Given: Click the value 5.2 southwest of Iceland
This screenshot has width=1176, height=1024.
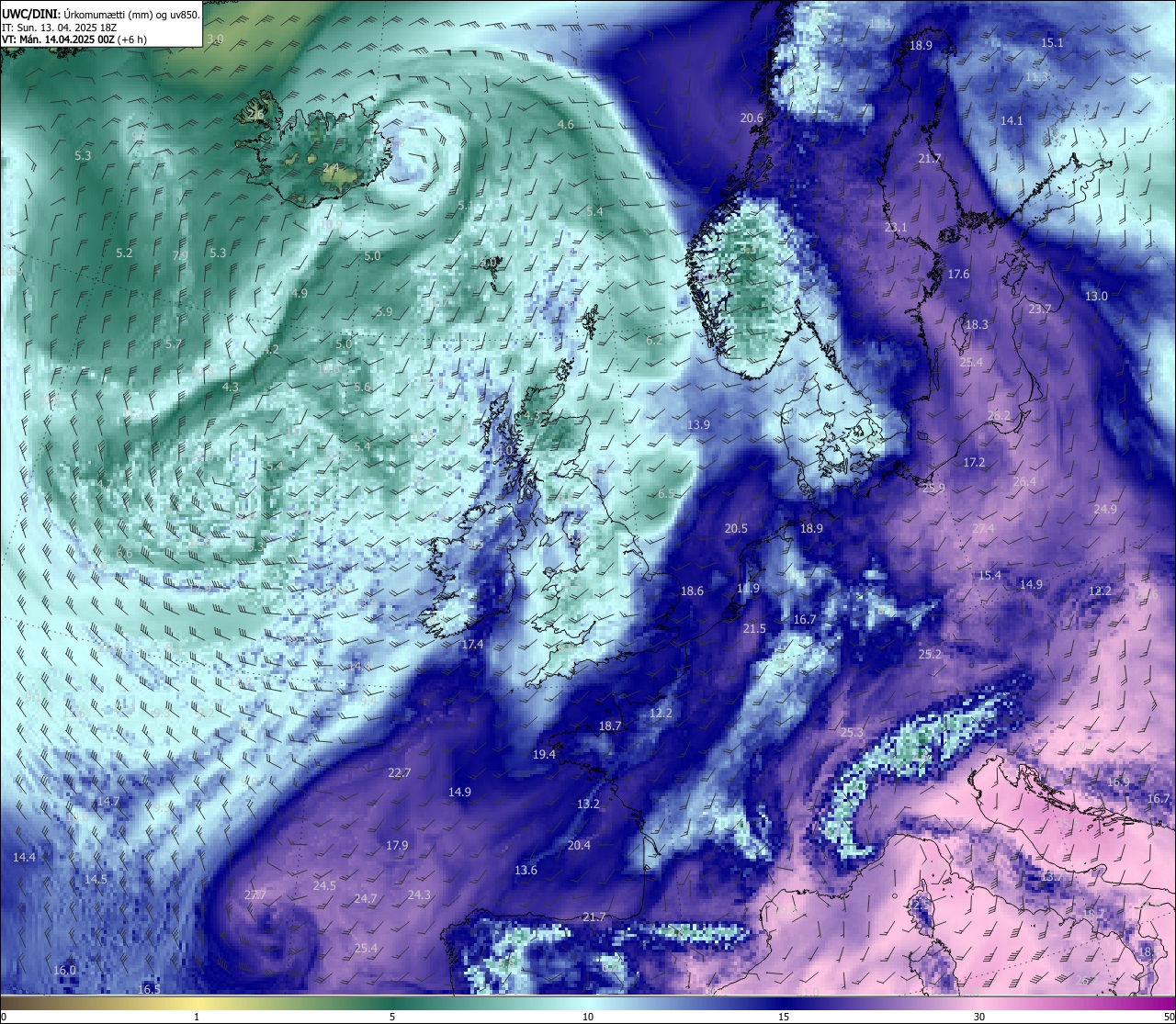Looking at the screenshot, I should [x=124, y=253].
